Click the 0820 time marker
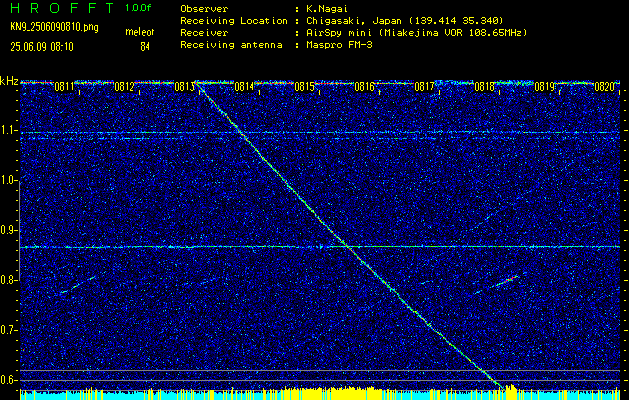Screen dimensions: 629x400 tap(605, 87)
